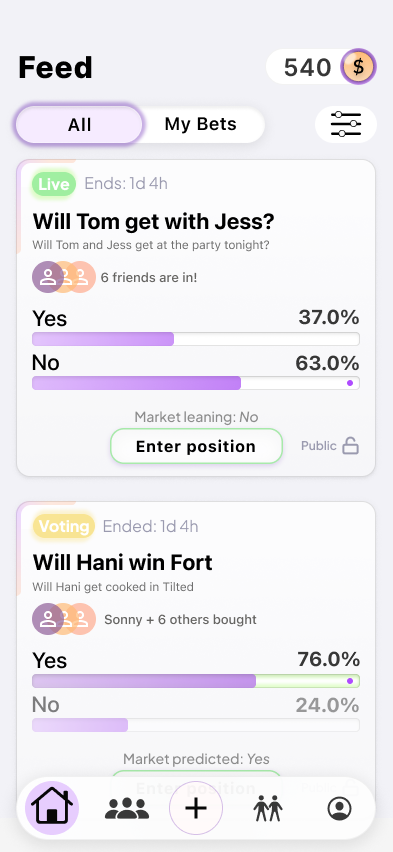Click Enter position on Tom and Jess bet
Screen dimensions: 393x852
point(196,446)
